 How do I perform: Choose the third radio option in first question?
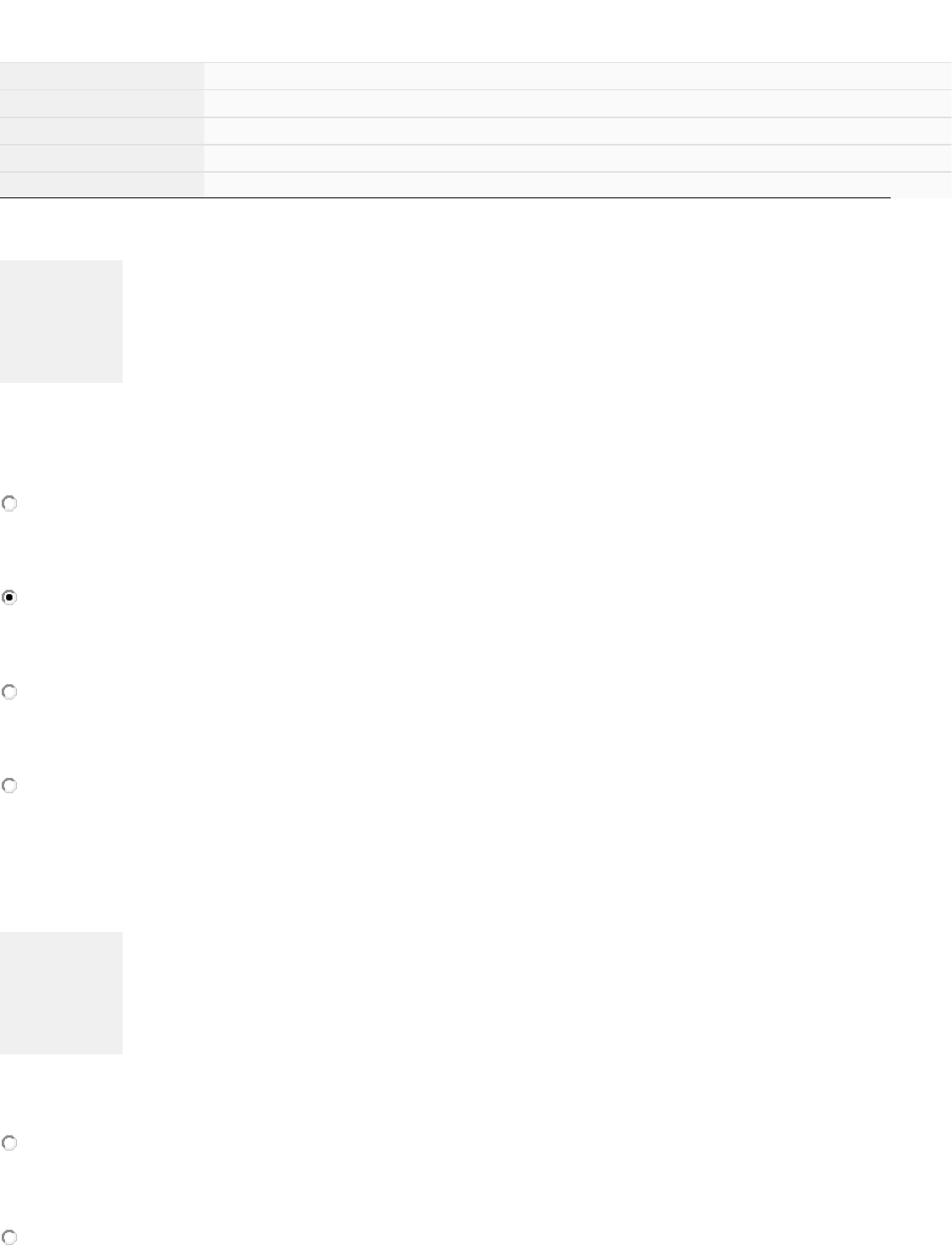click(9, 692)
